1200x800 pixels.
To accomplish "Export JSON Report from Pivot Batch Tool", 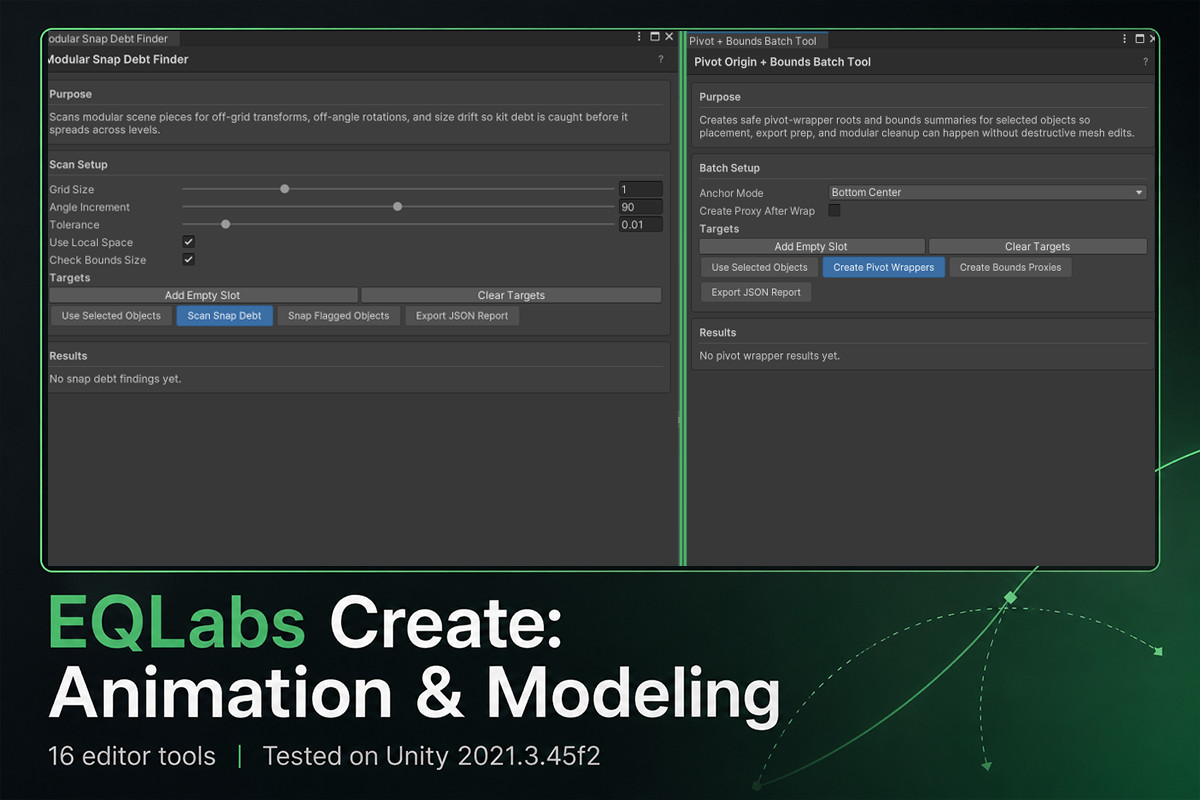I will [756, 292].
